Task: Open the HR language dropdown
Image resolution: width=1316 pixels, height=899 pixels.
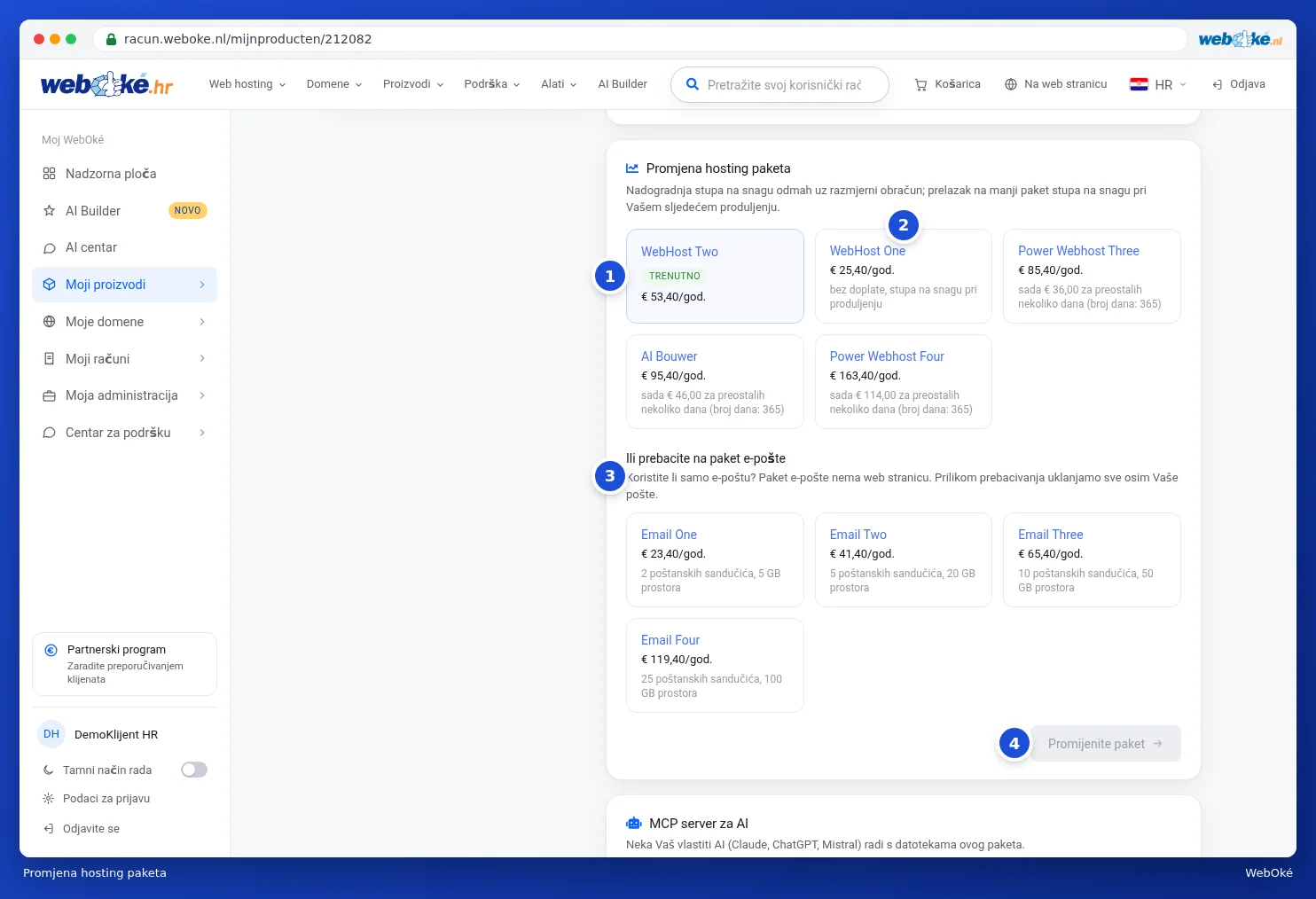Action: [1158, 84]
